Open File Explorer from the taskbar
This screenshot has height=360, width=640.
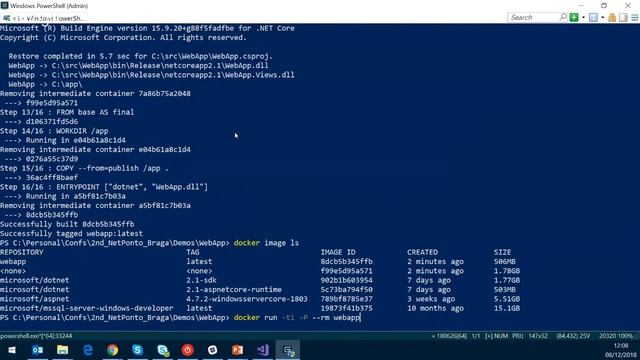pyautogui.click(x=62, y=350)
